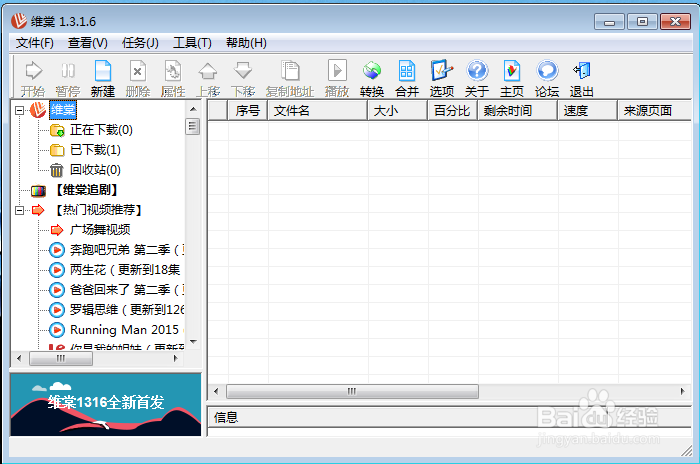This screenshot has height=464, width=700.
Task: Sort by the 文件名 column header
Action: pyautogui.click(x=317, y=110)
